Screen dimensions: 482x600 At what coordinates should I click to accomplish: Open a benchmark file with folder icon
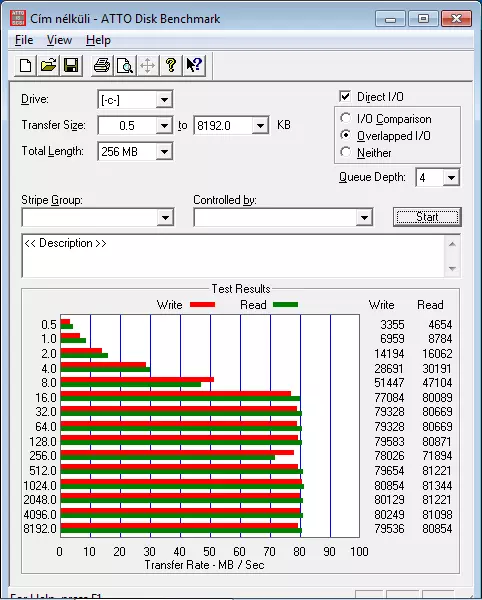(48, 65)
